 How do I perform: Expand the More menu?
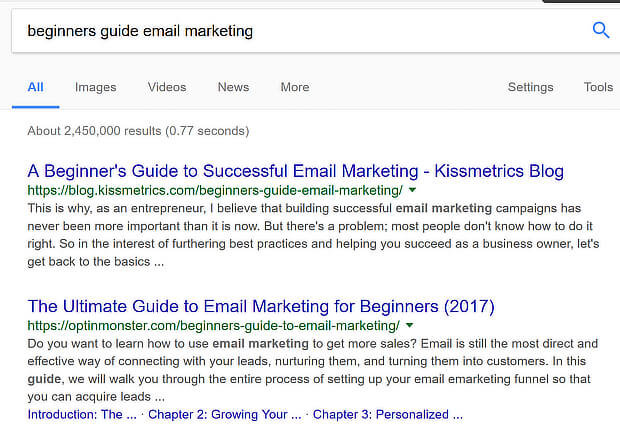(295, 87)
